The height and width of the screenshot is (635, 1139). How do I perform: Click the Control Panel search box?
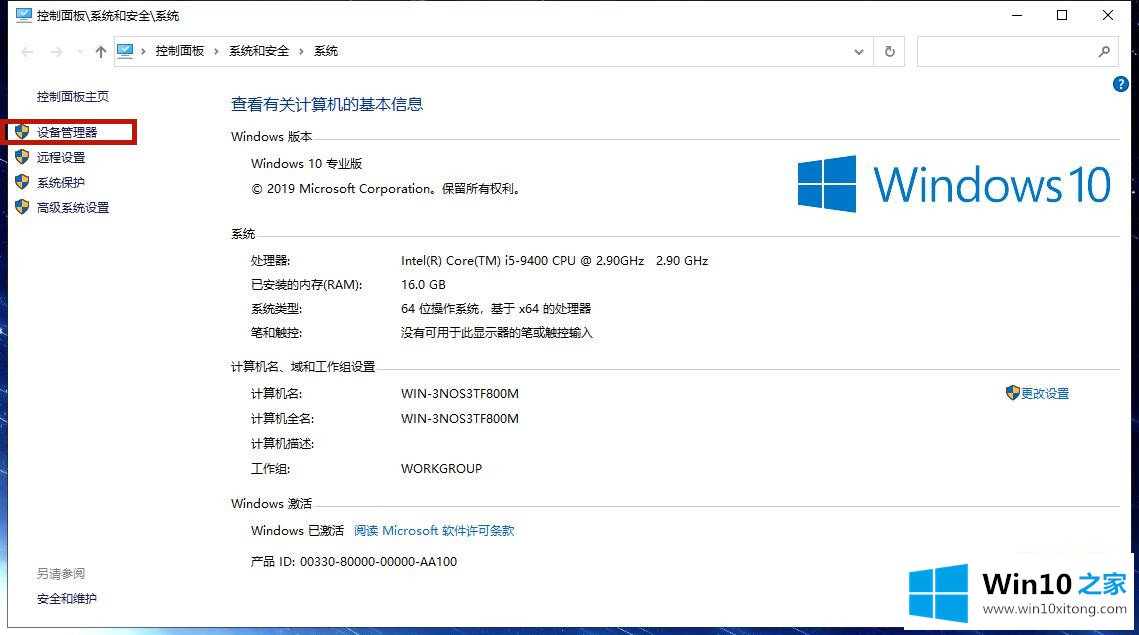coord(1017,52)
